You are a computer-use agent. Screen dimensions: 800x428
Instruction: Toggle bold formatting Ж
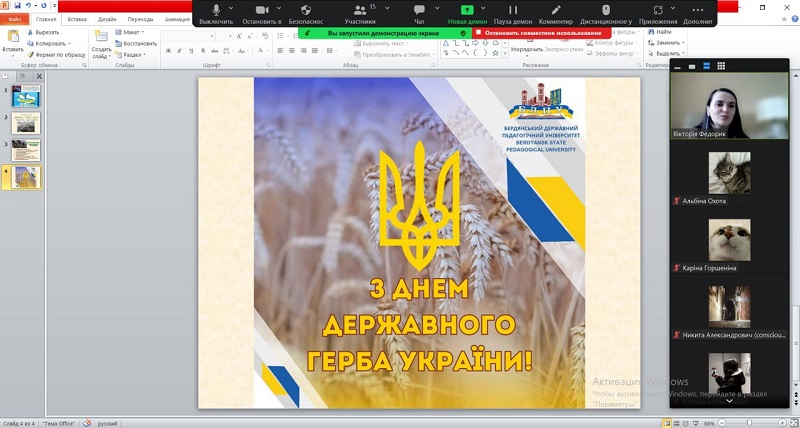(168, 51)
